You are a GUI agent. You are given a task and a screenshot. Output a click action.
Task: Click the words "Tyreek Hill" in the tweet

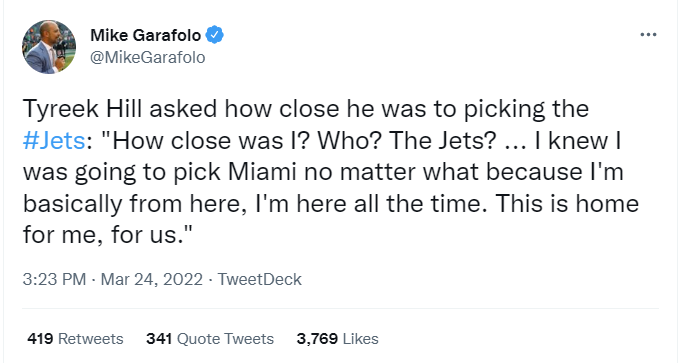pos(82,109)
